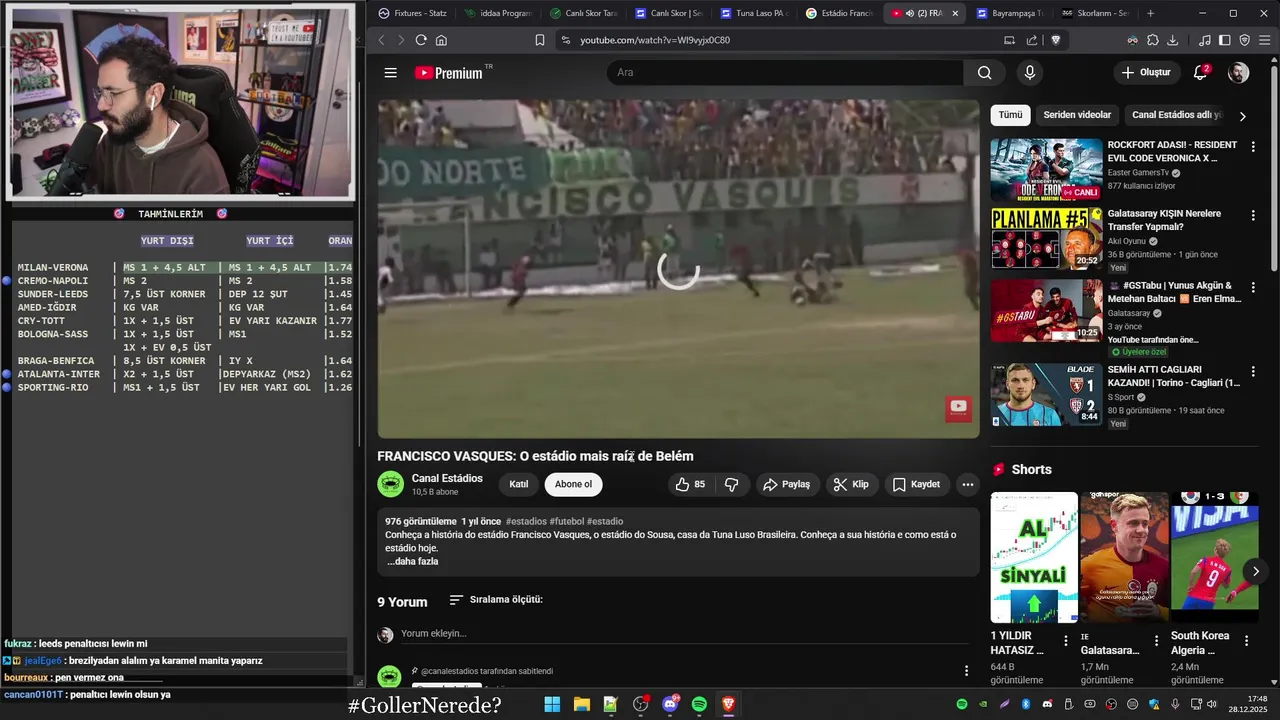Click the Klip clip button
The height and width of the screenshot is (720, 1280).
coord(851,484)
